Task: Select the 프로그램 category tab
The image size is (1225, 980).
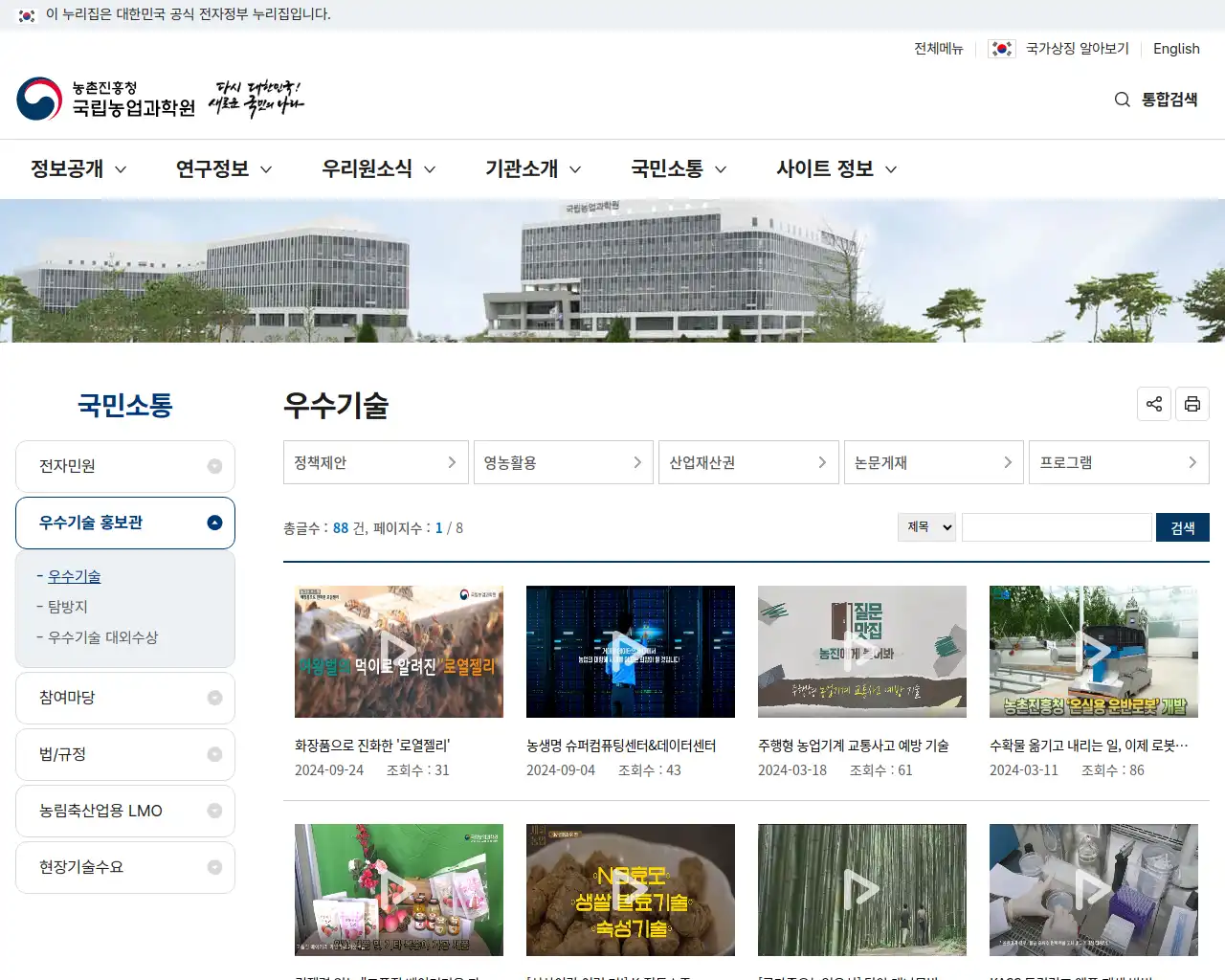Action: pos(1119,462)
